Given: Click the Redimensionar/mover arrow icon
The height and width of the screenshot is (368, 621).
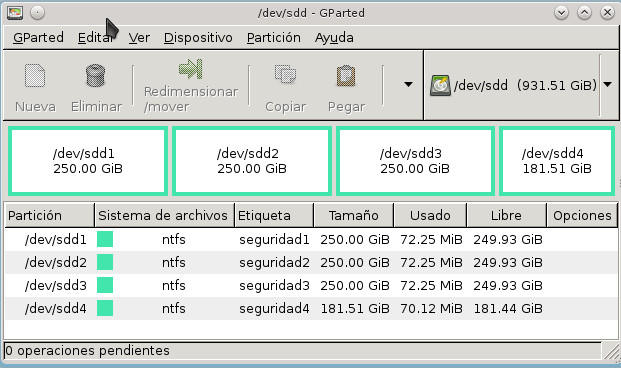Looking at the screenshot, I should 190,69.
